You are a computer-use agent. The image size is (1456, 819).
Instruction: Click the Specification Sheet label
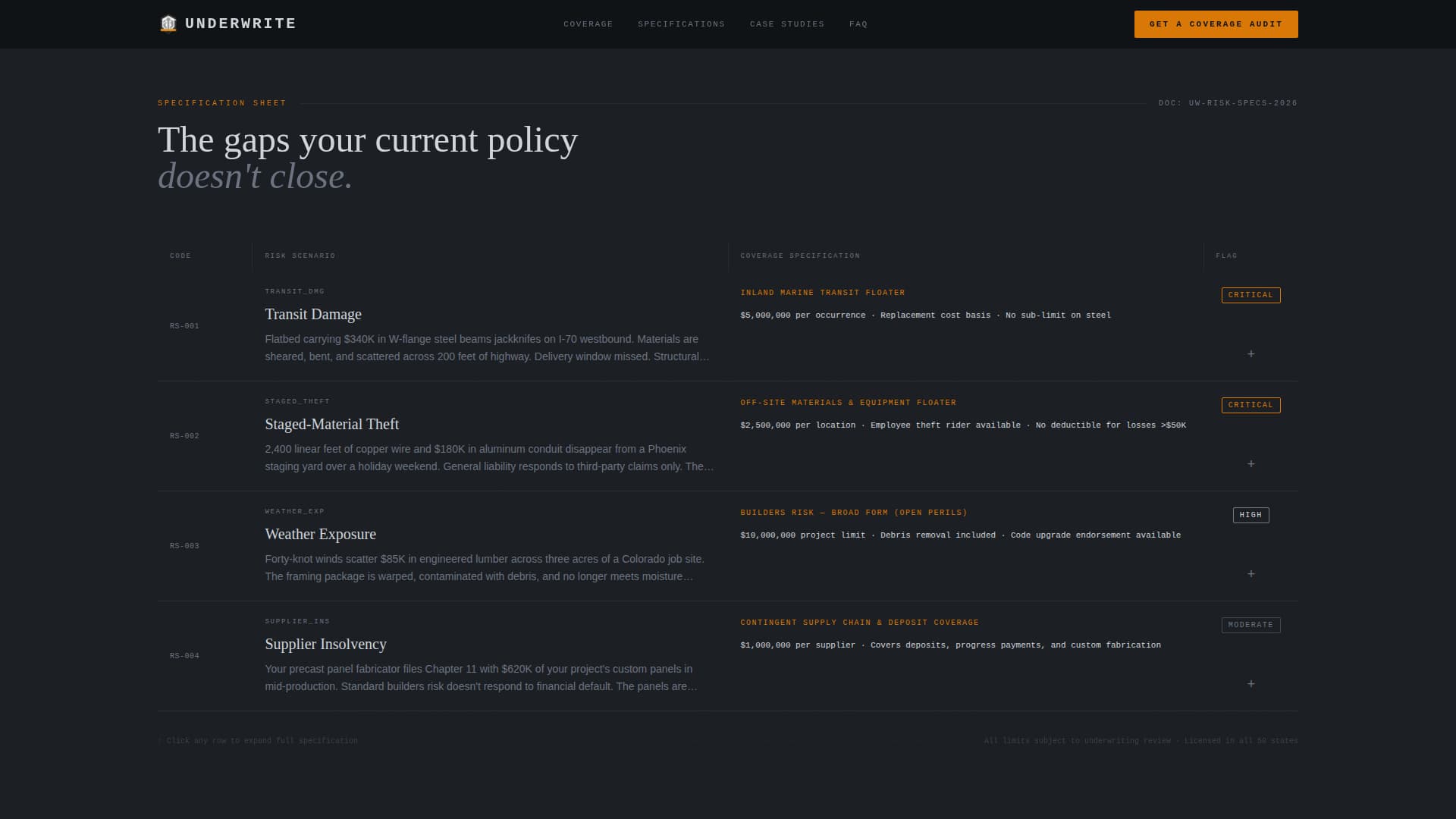pos(222,103)
